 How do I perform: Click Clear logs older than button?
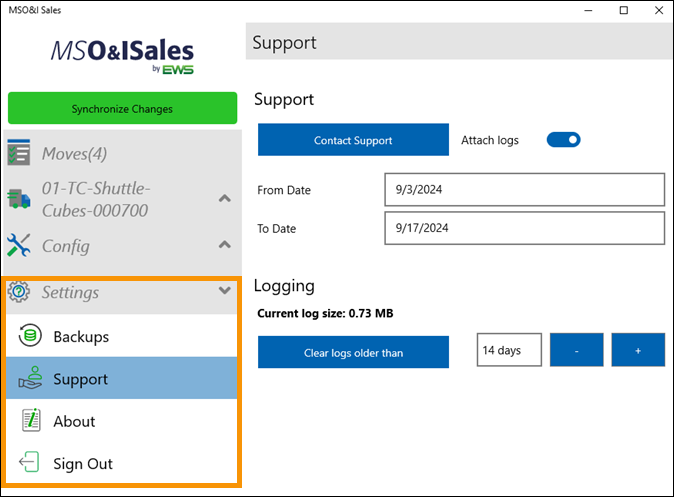353,352
